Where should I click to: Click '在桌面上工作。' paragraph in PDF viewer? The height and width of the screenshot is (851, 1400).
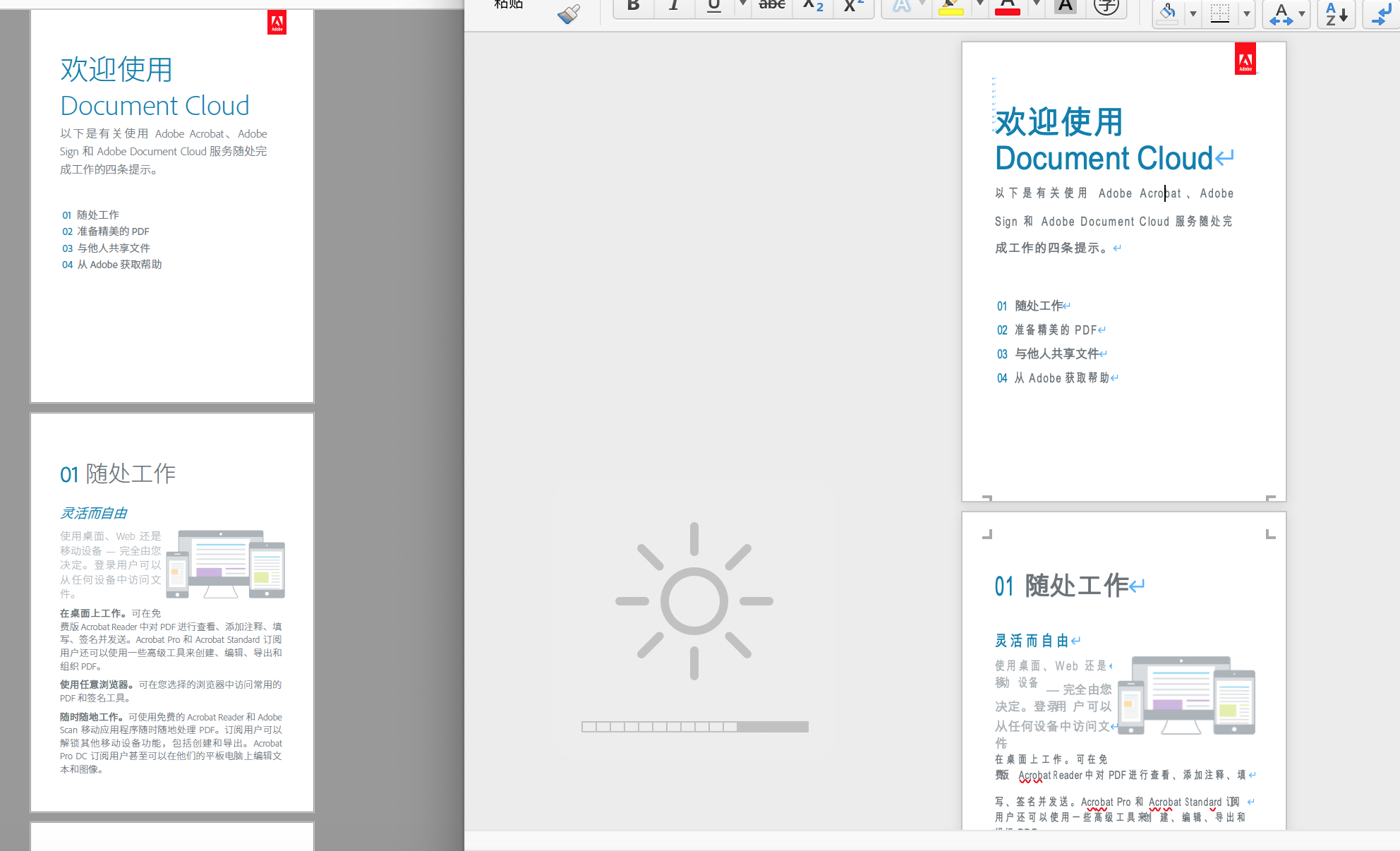[171, 639]
